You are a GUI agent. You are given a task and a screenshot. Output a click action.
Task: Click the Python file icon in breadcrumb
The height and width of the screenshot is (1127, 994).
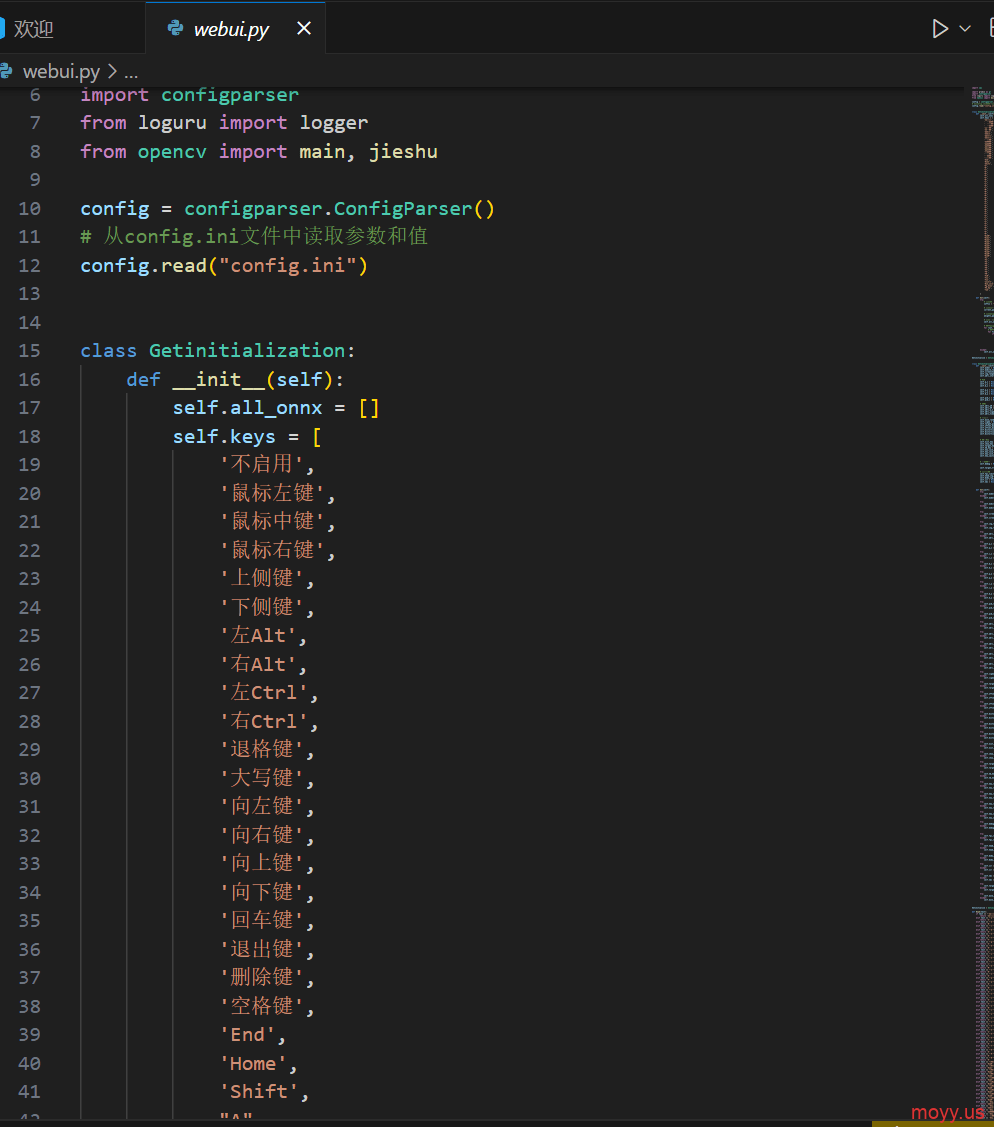(6, 71)
